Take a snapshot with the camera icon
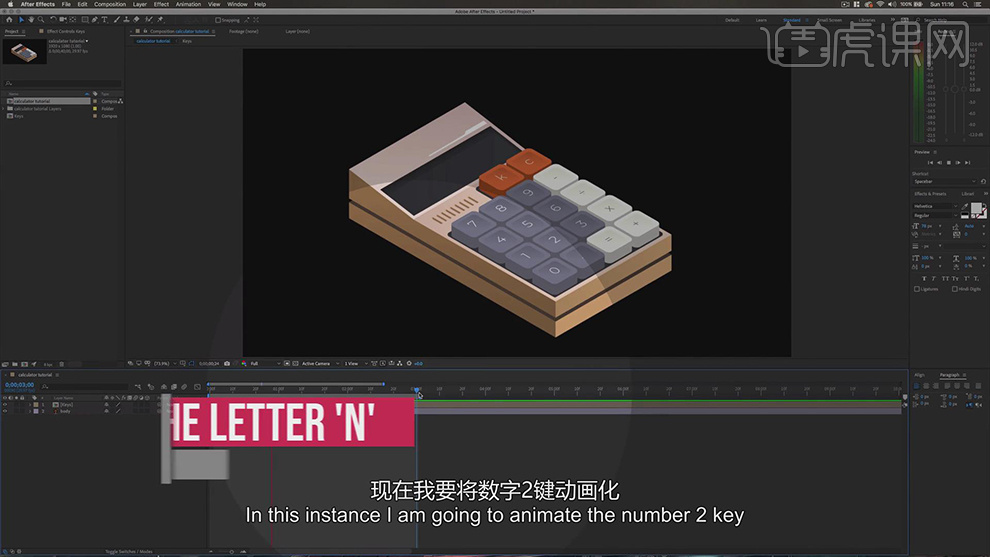 [x=227, y=364]
